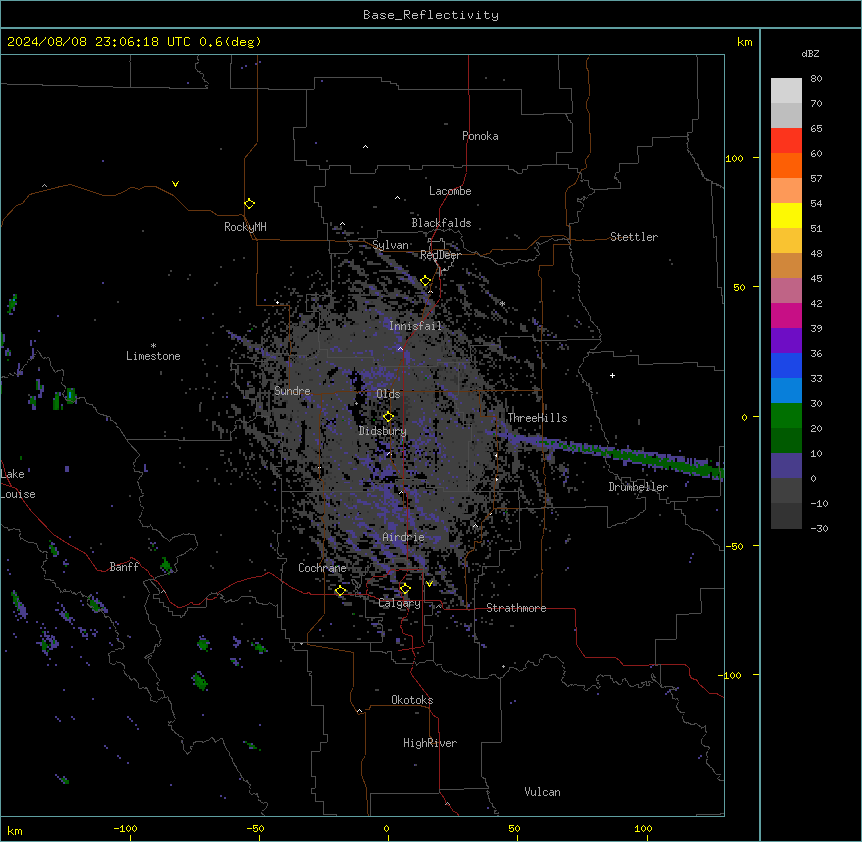862x842 pixels.
Task: Select the HighRiver label
Action: [x=430, y=743]
